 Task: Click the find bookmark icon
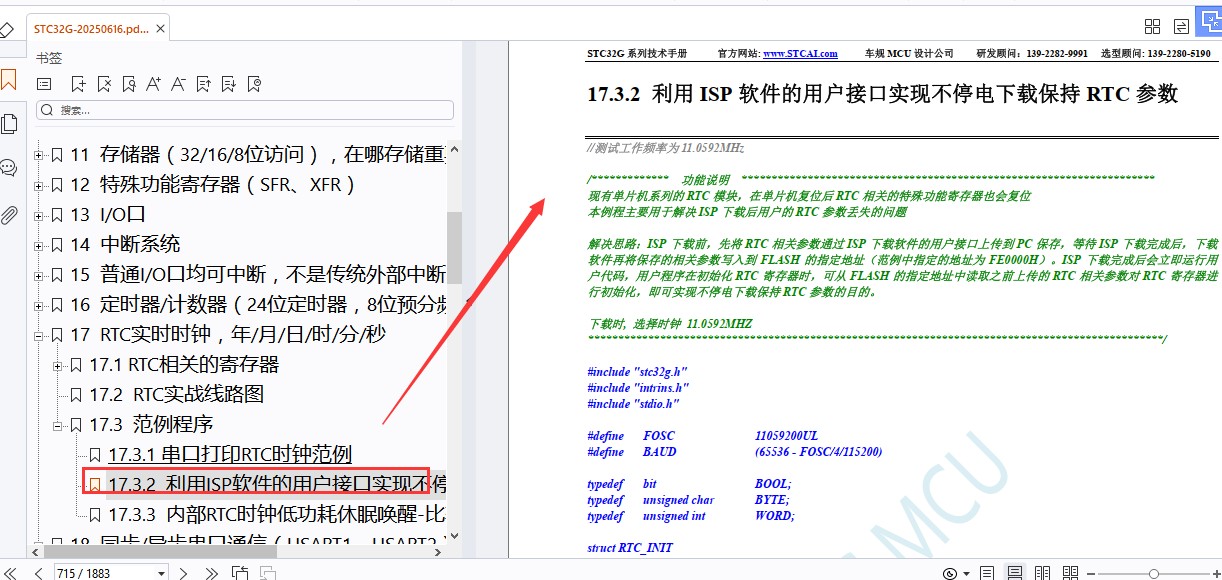129,84
